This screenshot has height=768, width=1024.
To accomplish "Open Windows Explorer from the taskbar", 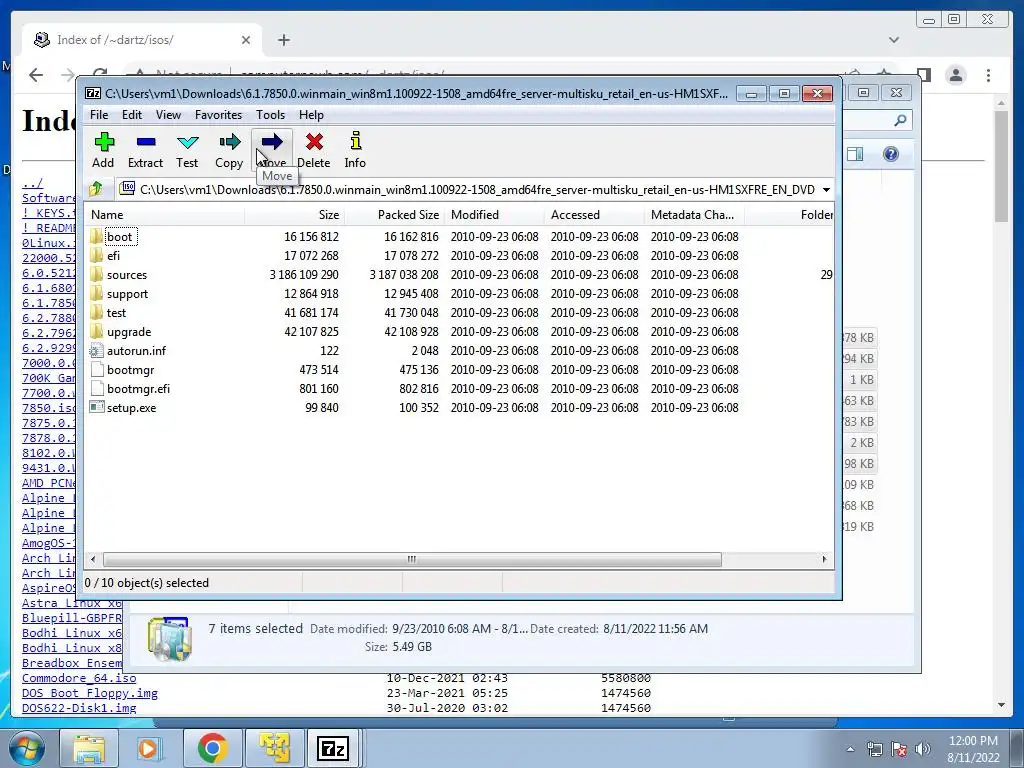I will (89, 748).
